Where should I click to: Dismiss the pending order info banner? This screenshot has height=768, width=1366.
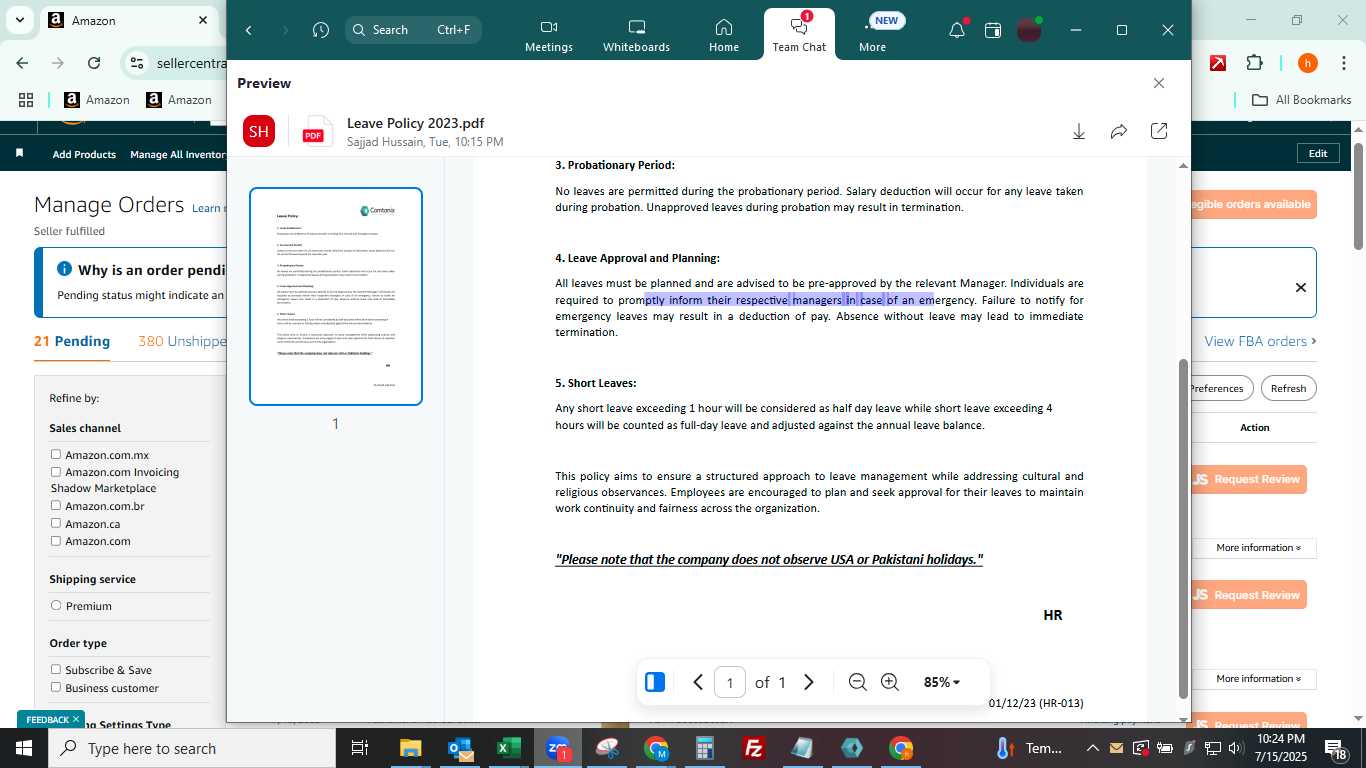click(x=1301, y=287)
